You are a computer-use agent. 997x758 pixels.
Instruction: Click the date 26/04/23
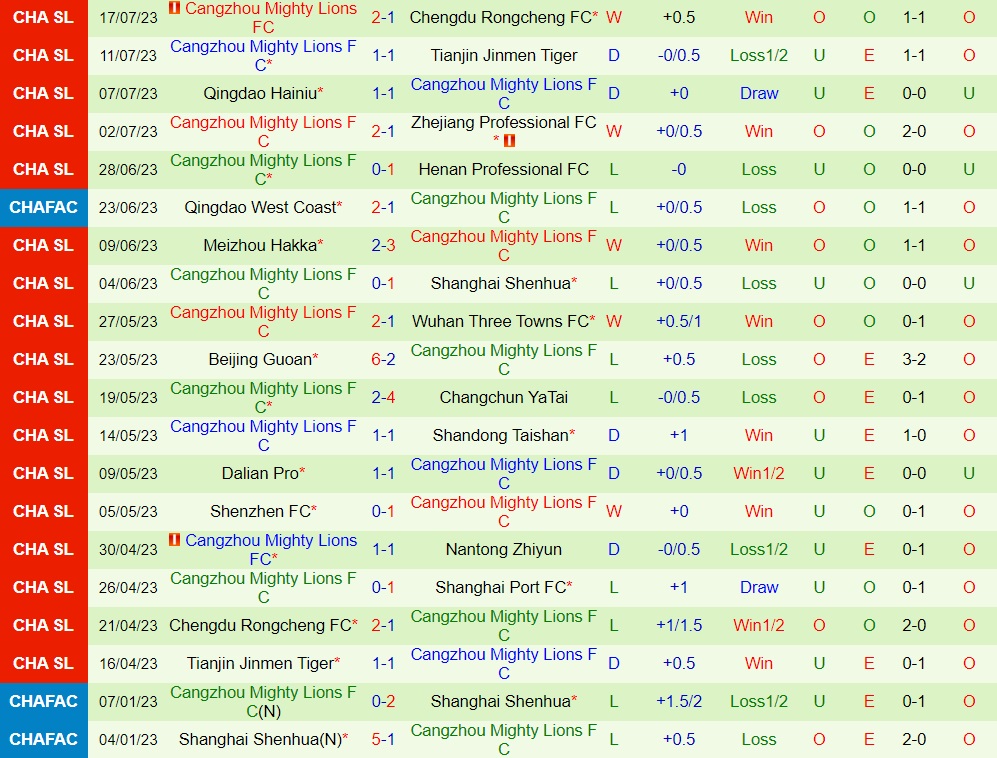pos(128,587)
